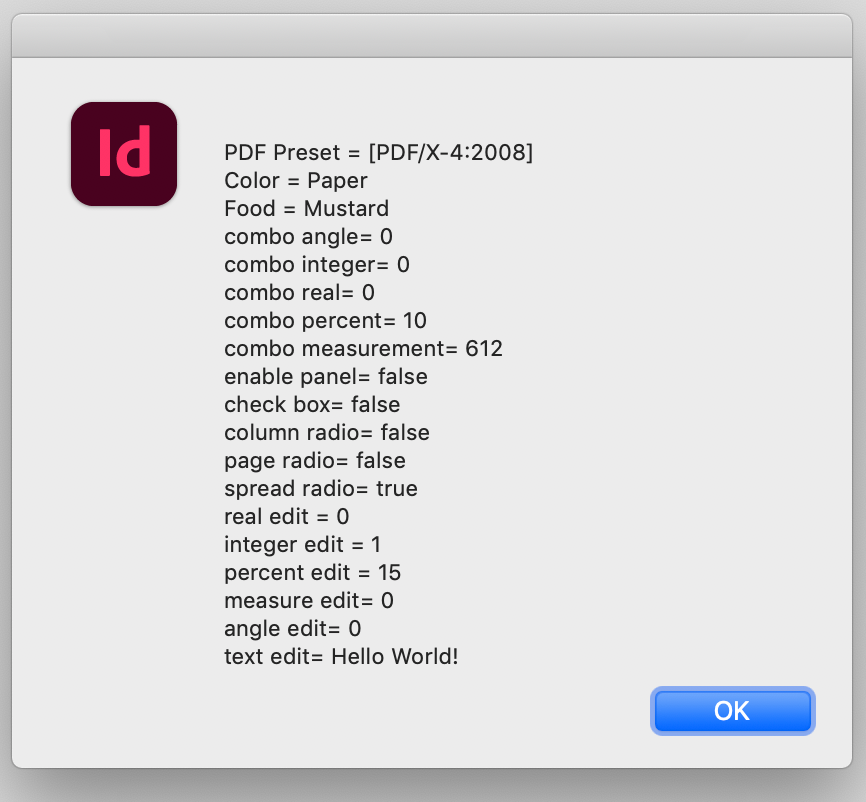Click the highlighted OK button focus ring

pyautogui.click(x=732, y=710)
